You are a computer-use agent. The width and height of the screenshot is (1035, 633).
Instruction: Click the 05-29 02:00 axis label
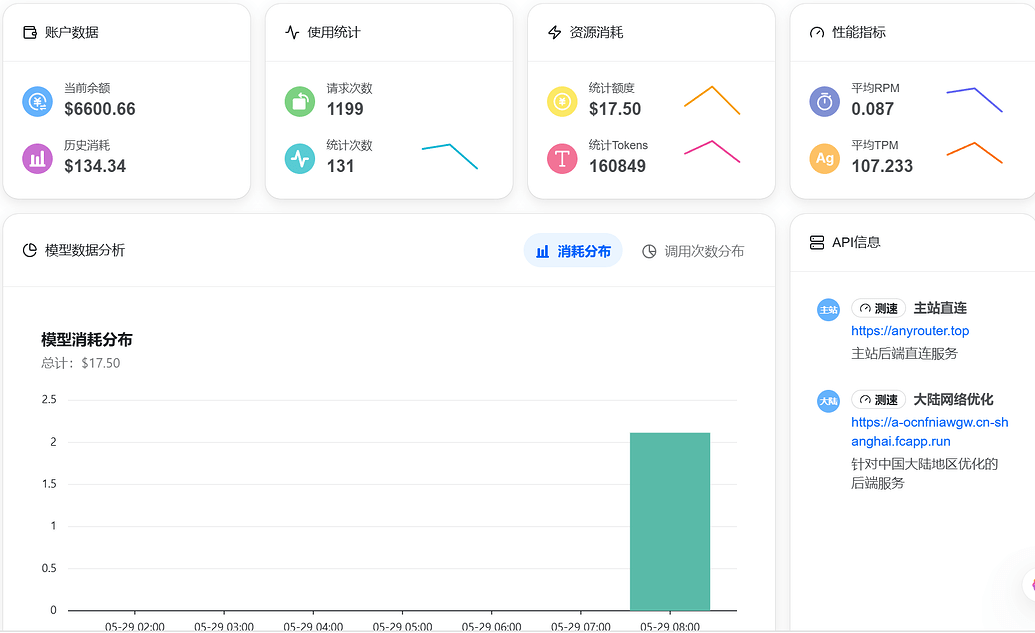point(135,626)
